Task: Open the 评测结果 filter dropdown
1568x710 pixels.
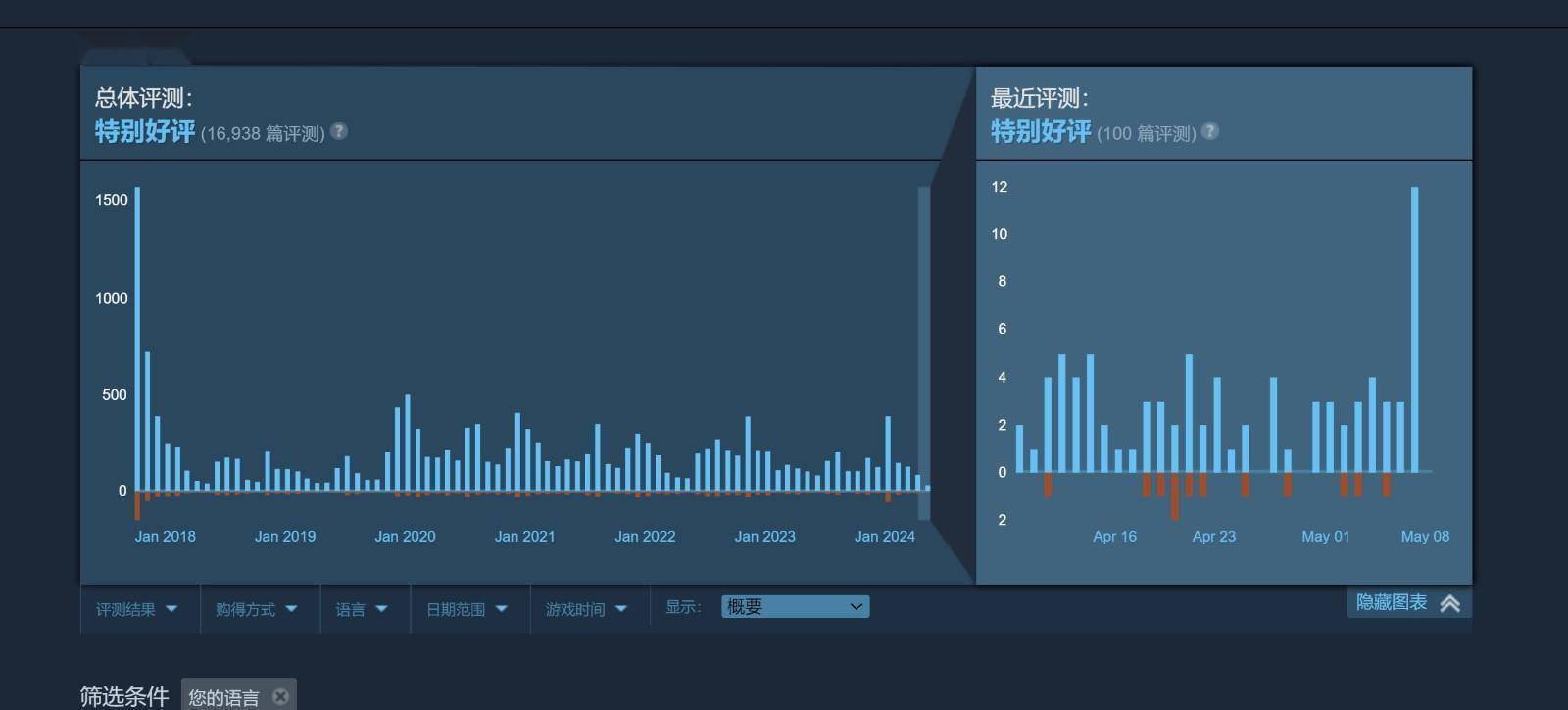Action: pyautogui.click(x=137, y=609)
